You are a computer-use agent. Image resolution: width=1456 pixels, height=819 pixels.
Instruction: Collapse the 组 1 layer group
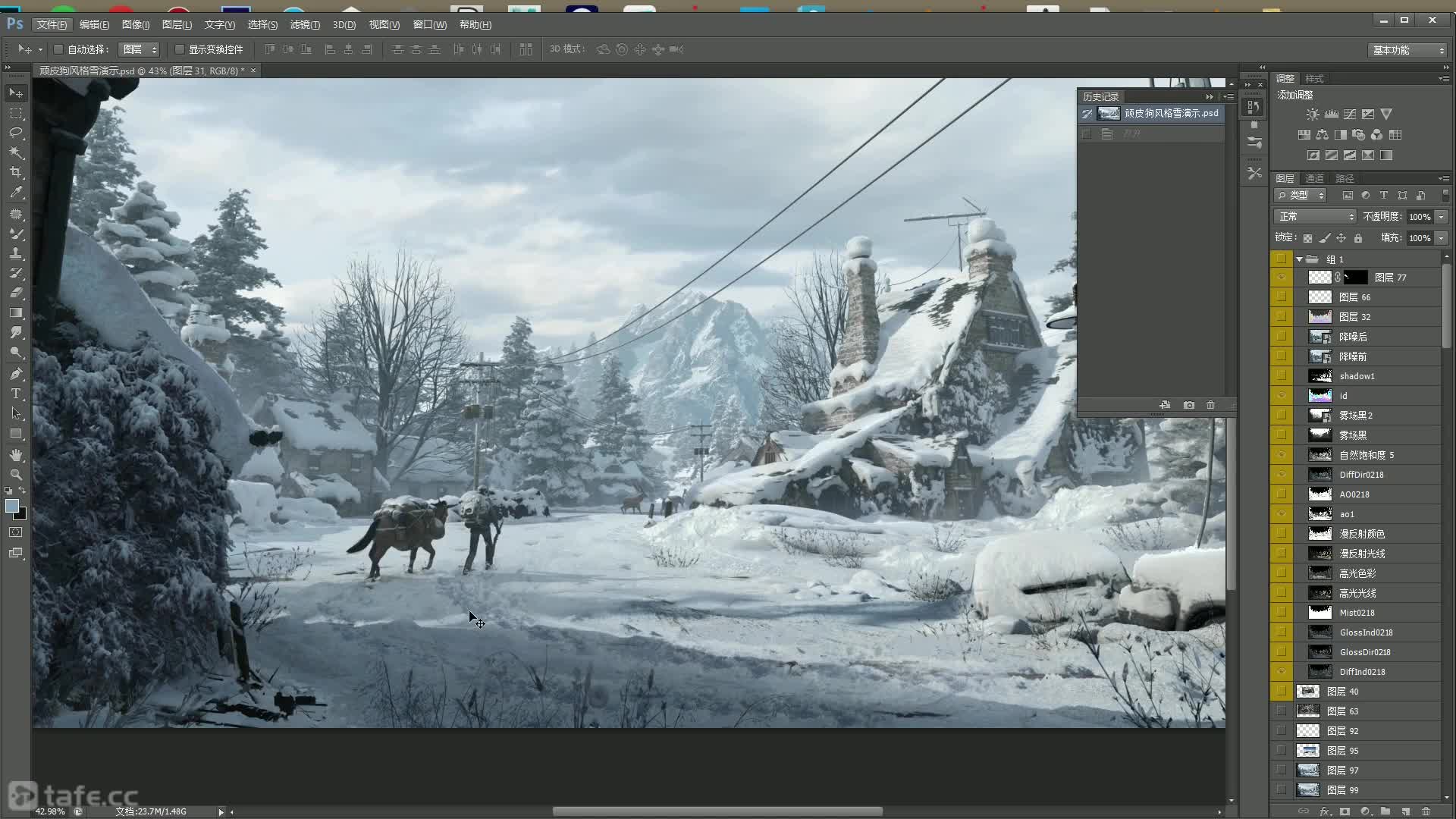point(1299,259)
